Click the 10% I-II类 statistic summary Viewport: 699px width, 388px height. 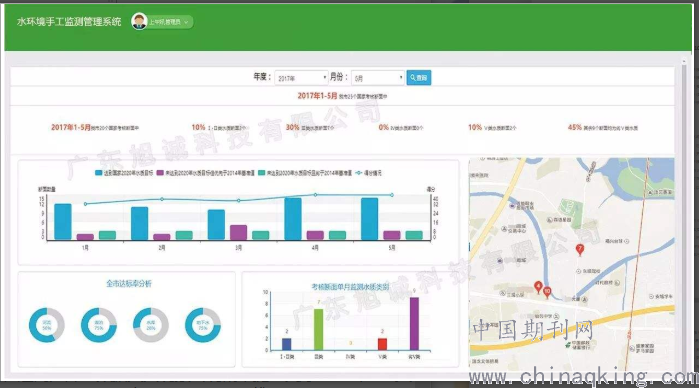tap(218, 128)
